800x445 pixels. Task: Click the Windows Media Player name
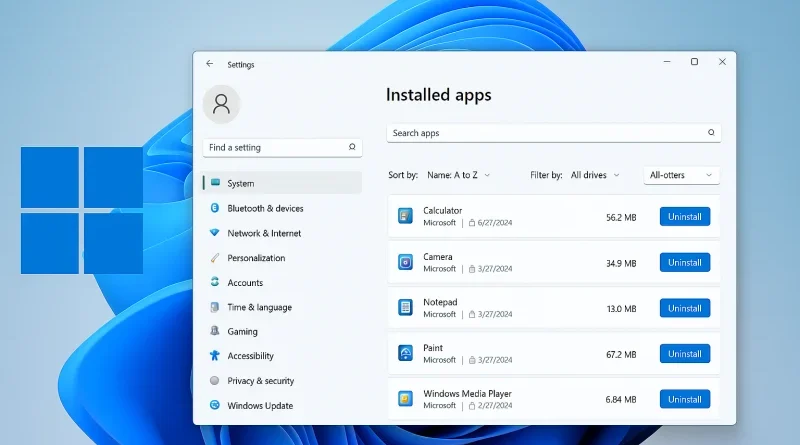click(467, 393)
